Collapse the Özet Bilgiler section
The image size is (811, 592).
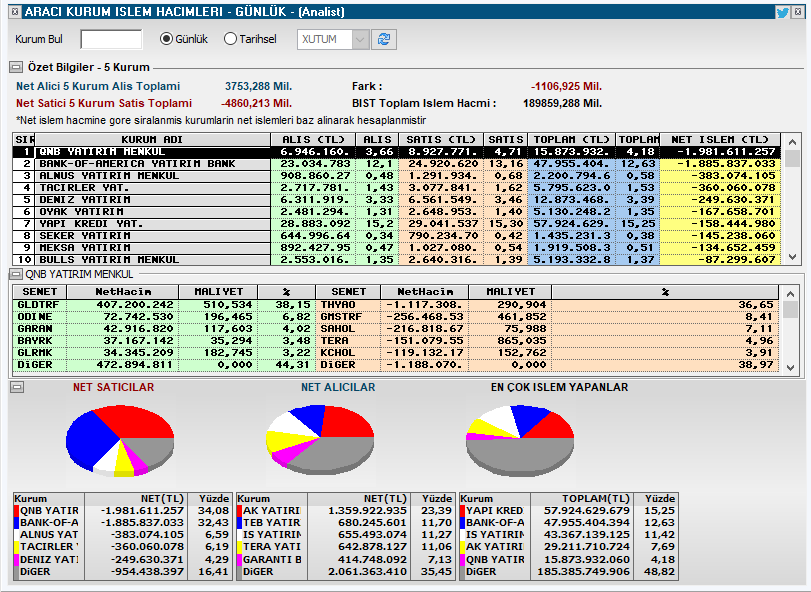point(16,67)
